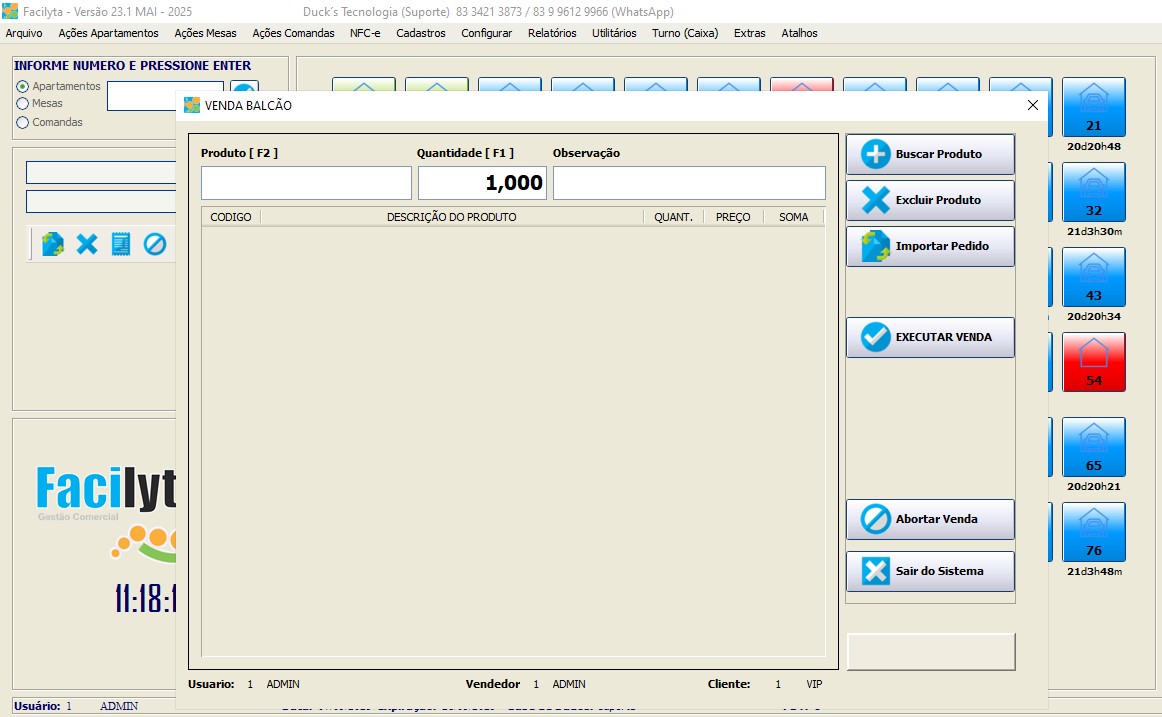Click the blue X icon in left toolbar

click(x=88, y=244)
